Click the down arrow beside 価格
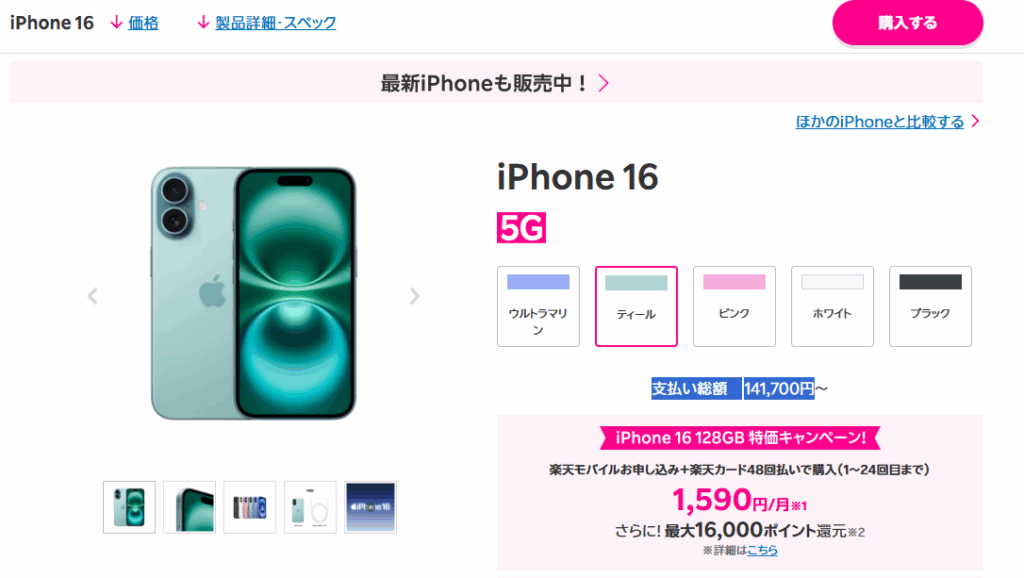Screen dimensions: 1024x578 point(116,23)
